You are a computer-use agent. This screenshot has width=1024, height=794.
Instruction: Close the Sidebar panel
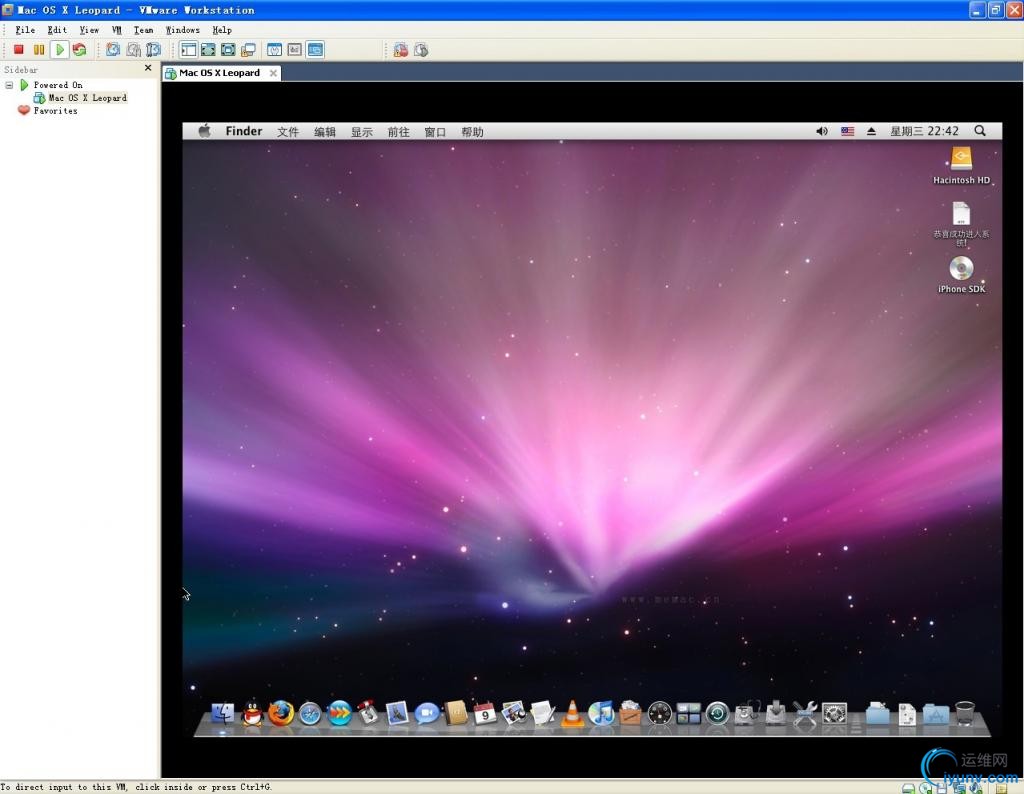point(148,68)
